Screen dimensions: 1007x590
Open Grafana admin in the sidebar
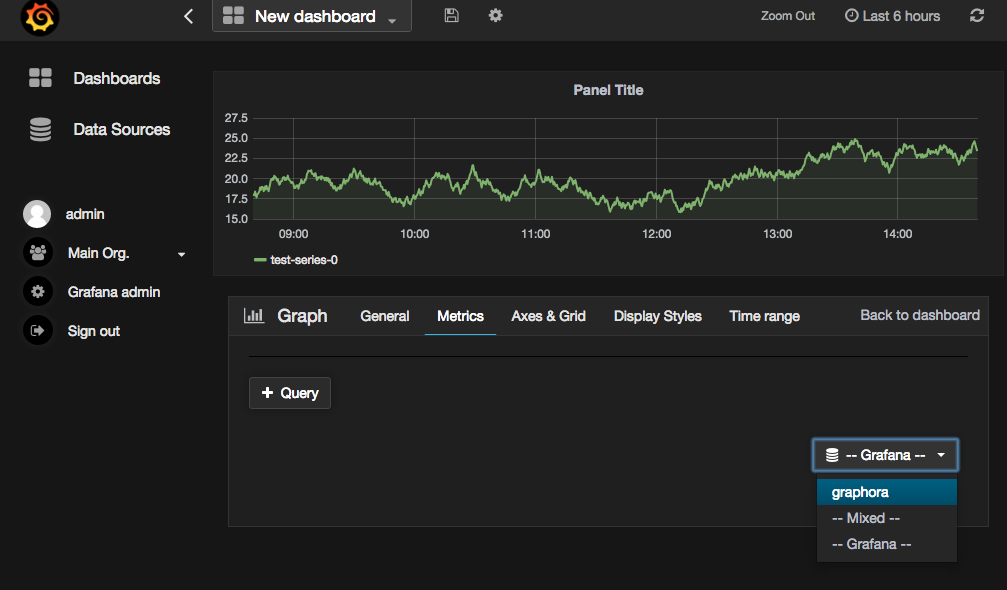pyautogui.click(x=114, y=292)
